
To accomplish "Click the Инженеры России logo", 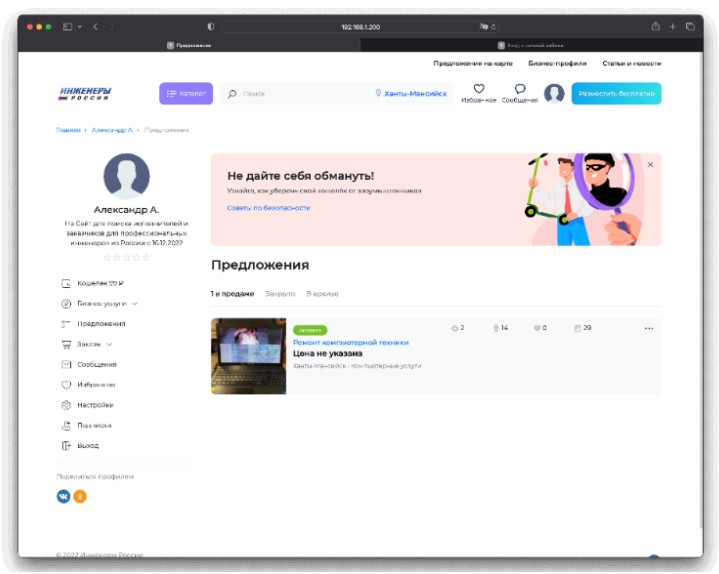I will click(85, 94).
